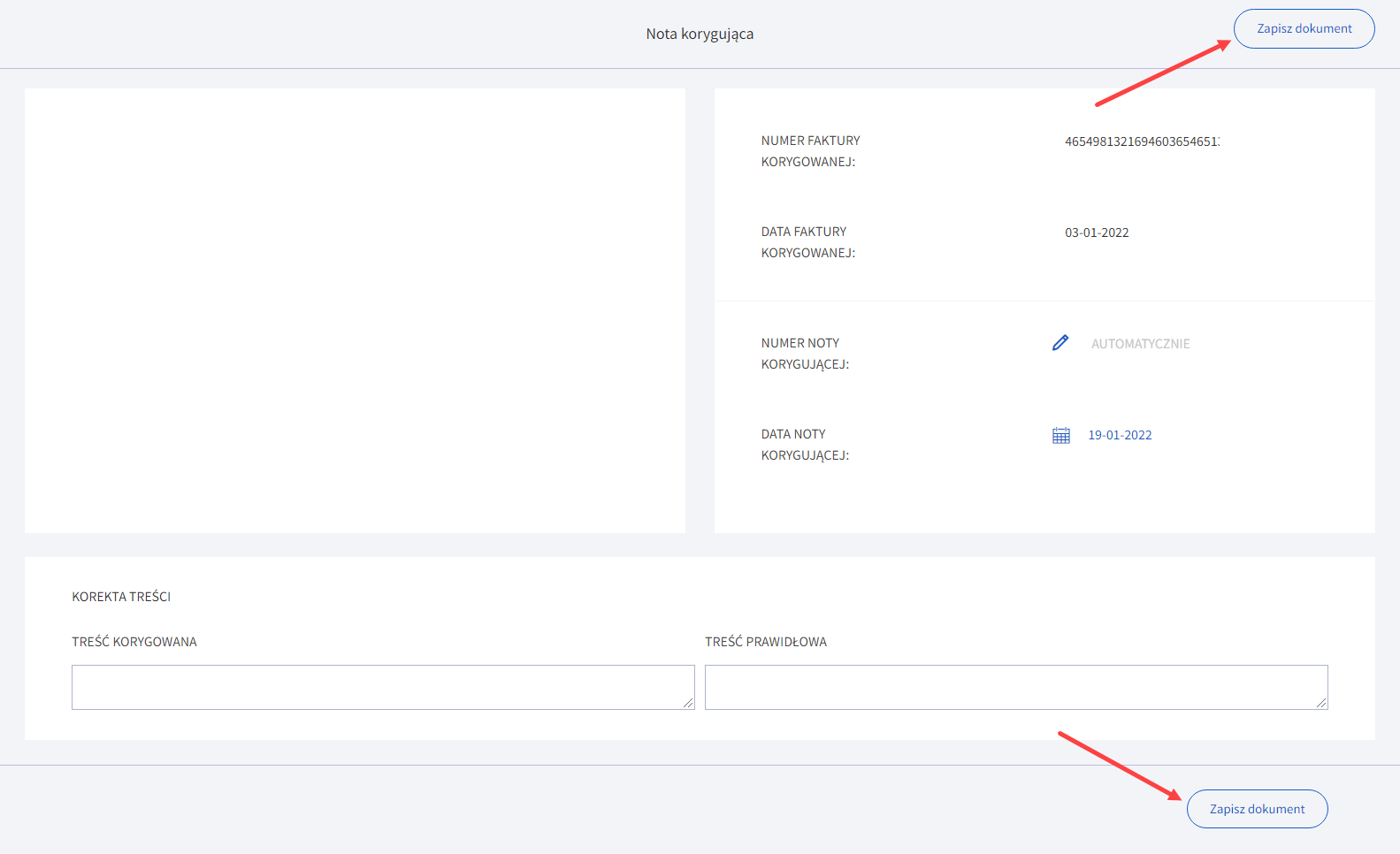The image size is (1400, 854).
Task: Focus the Treść korygowana text area
Action: (x=383, y=687)
